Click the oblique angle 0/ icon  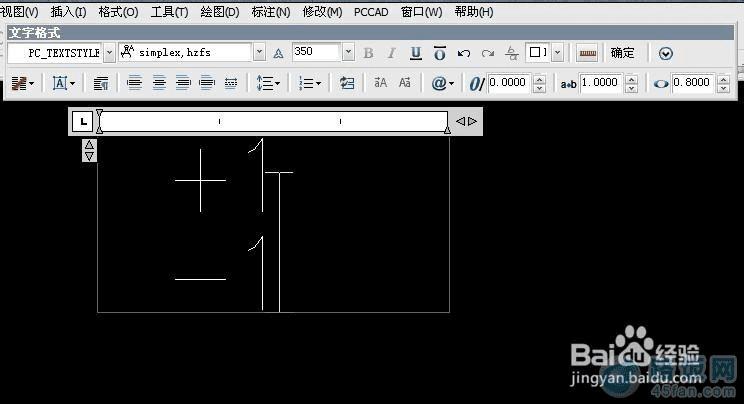pyautogui.click(x=477, y=84)
